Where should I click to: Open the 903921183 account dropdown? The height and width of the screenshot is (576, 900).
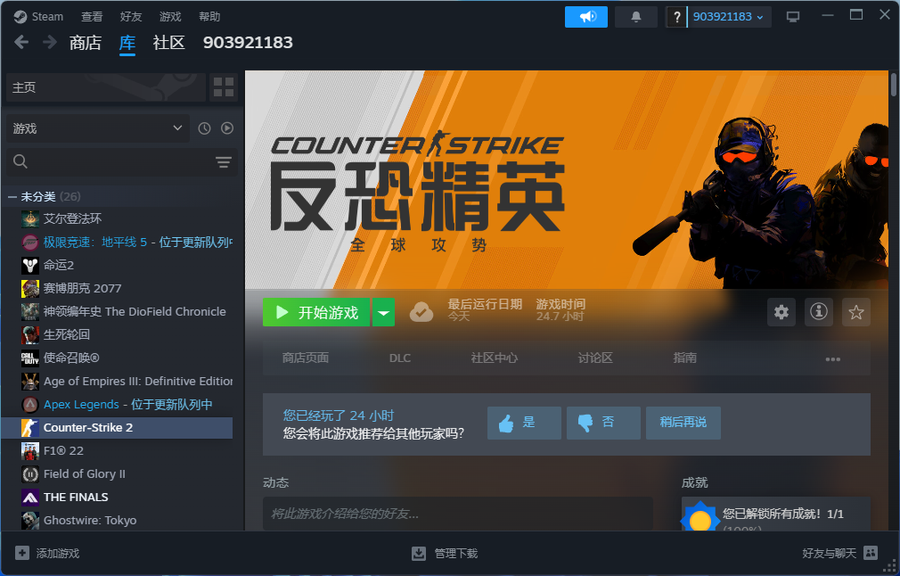[x=729, y=17]
